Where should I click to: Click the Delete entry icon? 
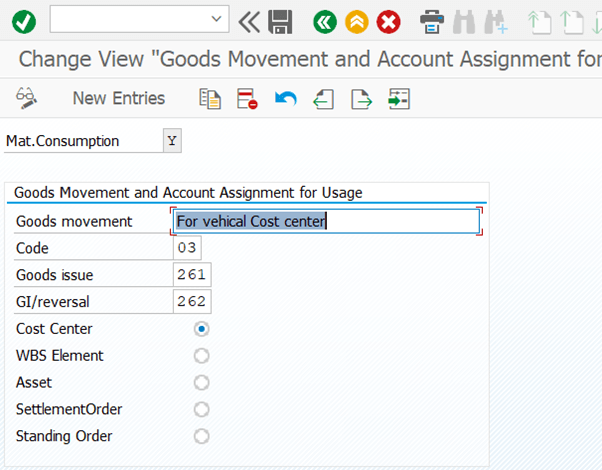(x=247, y=99)
